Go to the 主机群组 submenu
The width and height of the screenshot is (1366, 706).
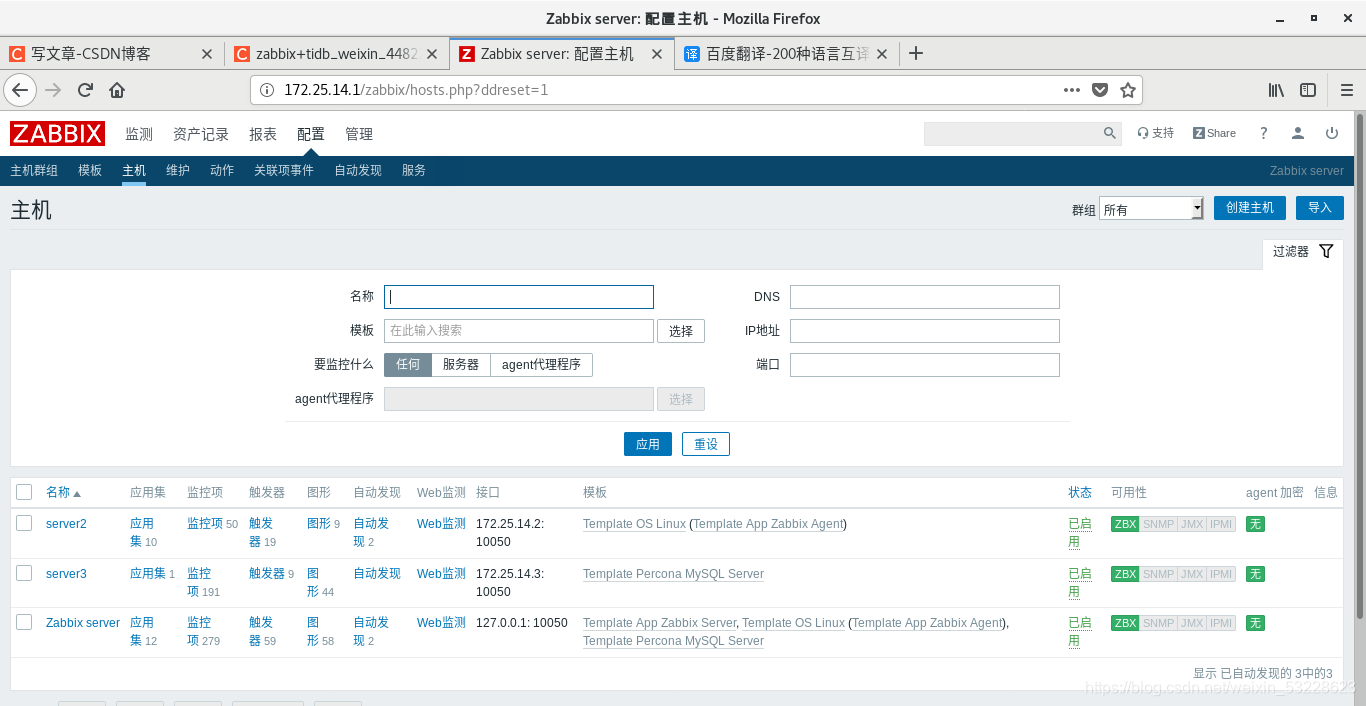coord(34,171)
